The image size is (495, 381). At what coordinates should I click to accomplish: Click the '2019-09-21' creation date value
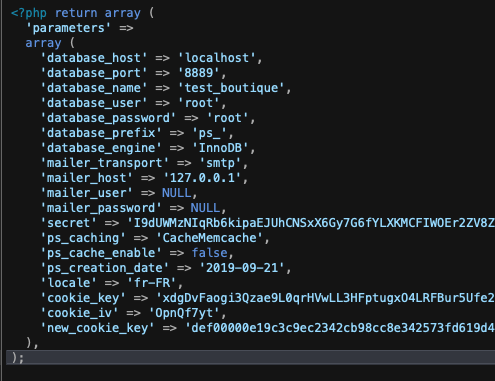[x=242, y=268]
